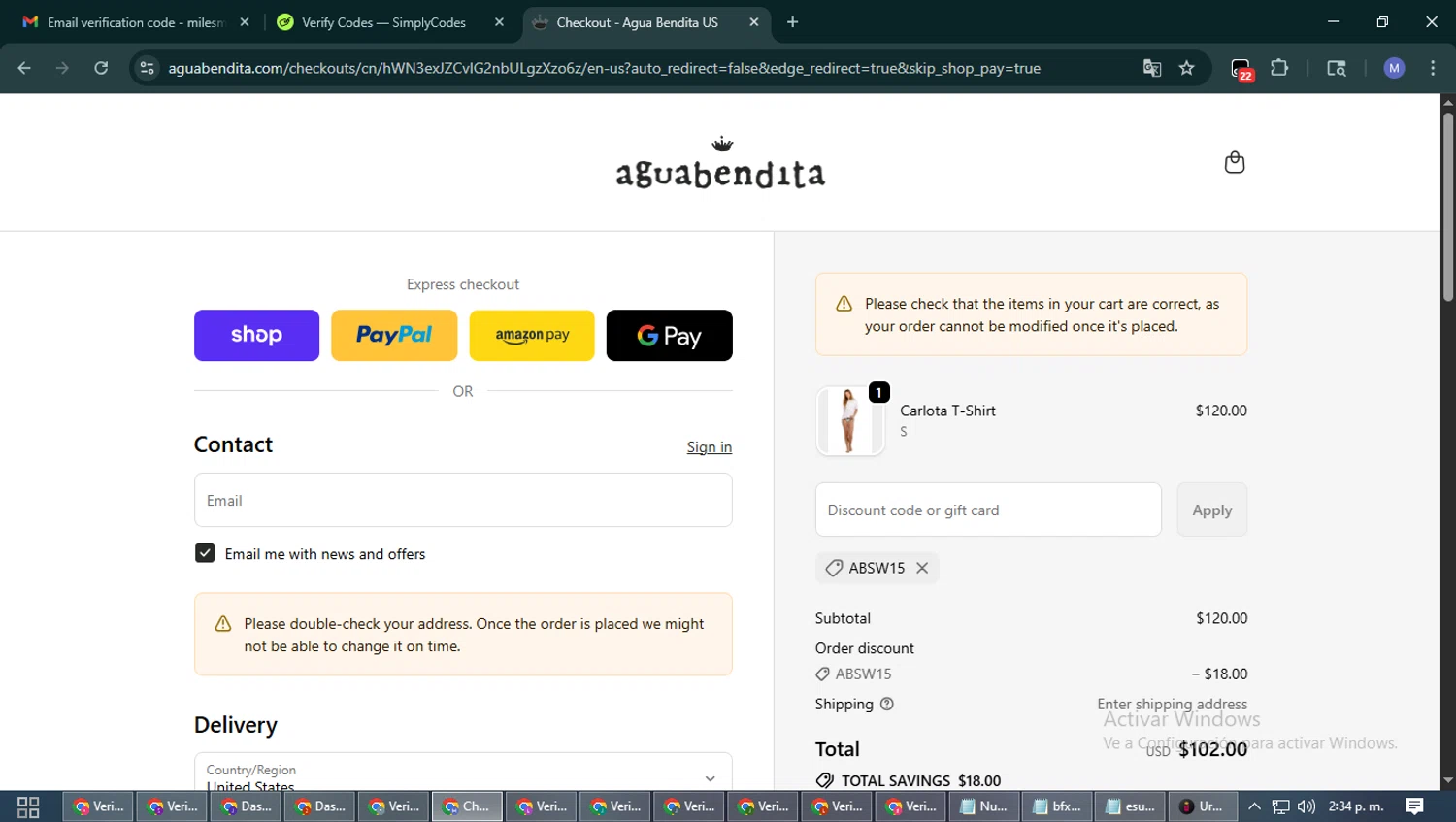
Task: Open the translate page icon
Action: [1152, 68]
